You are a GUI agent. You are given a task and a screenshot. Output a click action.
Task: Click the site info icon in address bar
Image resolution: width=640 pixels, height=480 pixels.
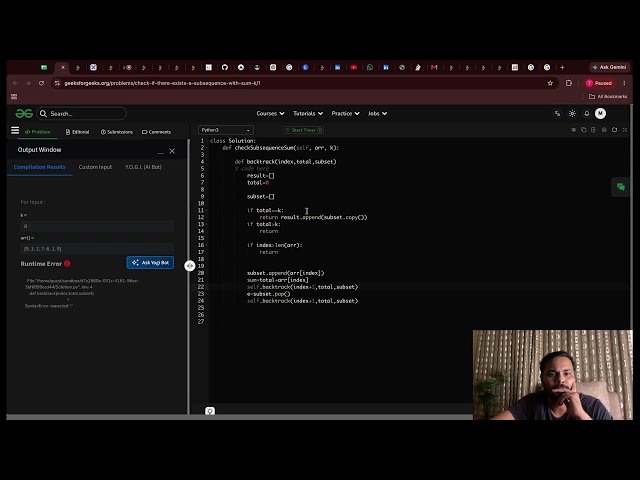point(57,83)
